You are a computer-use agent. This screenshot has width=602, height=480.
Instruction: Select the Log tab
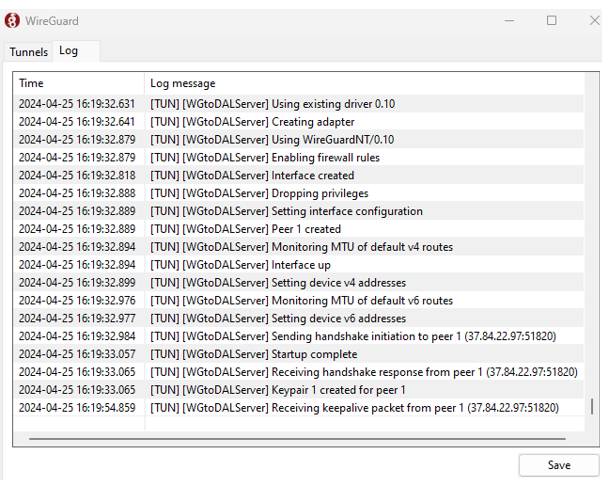(76, 51)
